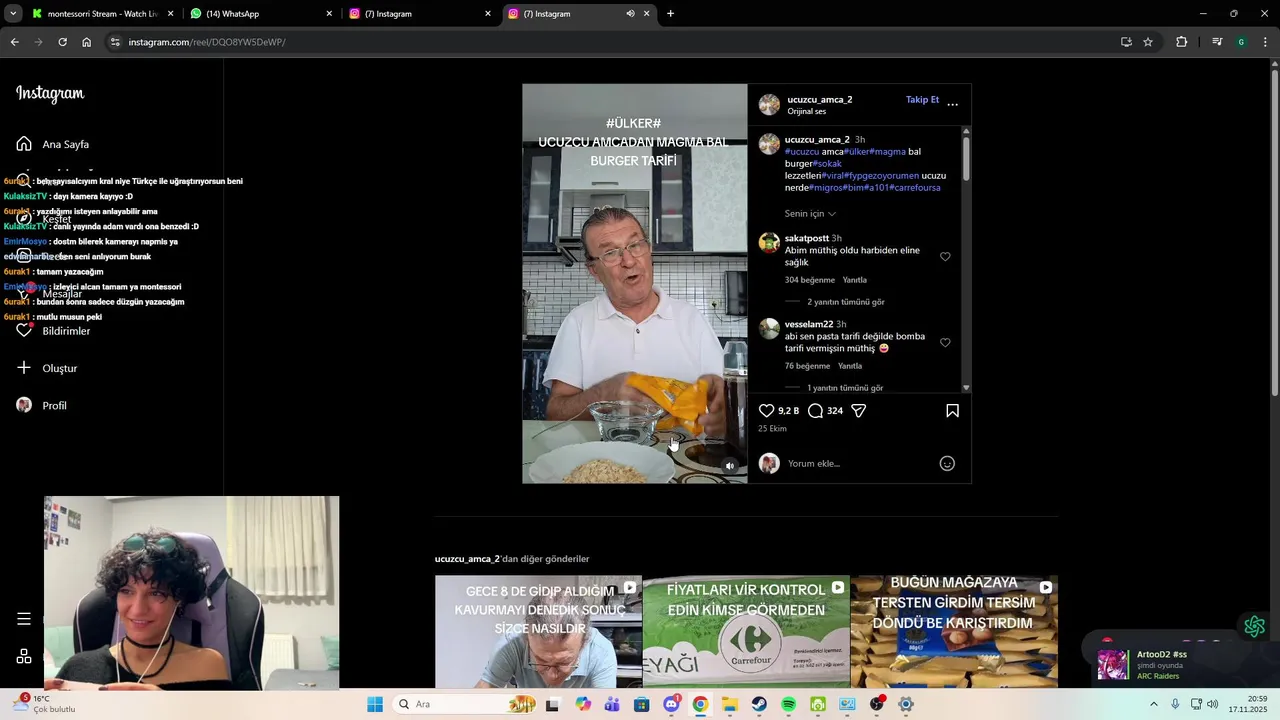
Task: Open the media control icon in Chrome's toolbar
Action: (x=1217, y=42)
